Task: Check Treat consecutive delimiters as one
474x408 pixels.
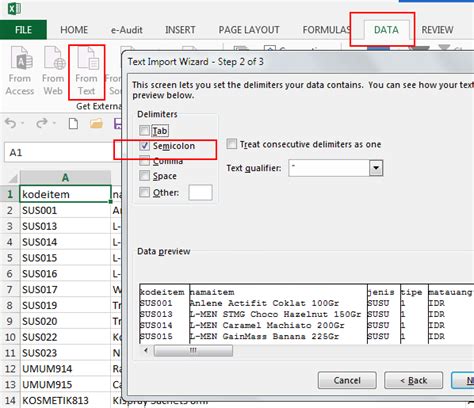Action: tap(231, 144)
